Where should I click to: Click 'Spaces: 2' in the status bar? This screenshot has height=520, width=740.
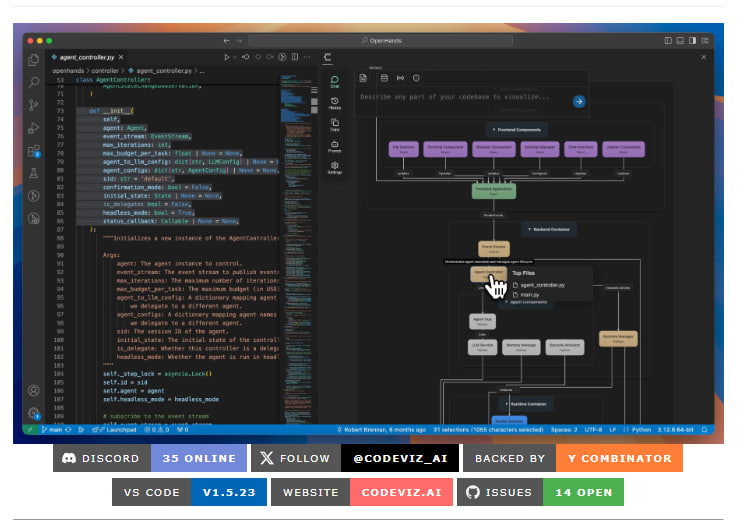(x=564, y=430)
